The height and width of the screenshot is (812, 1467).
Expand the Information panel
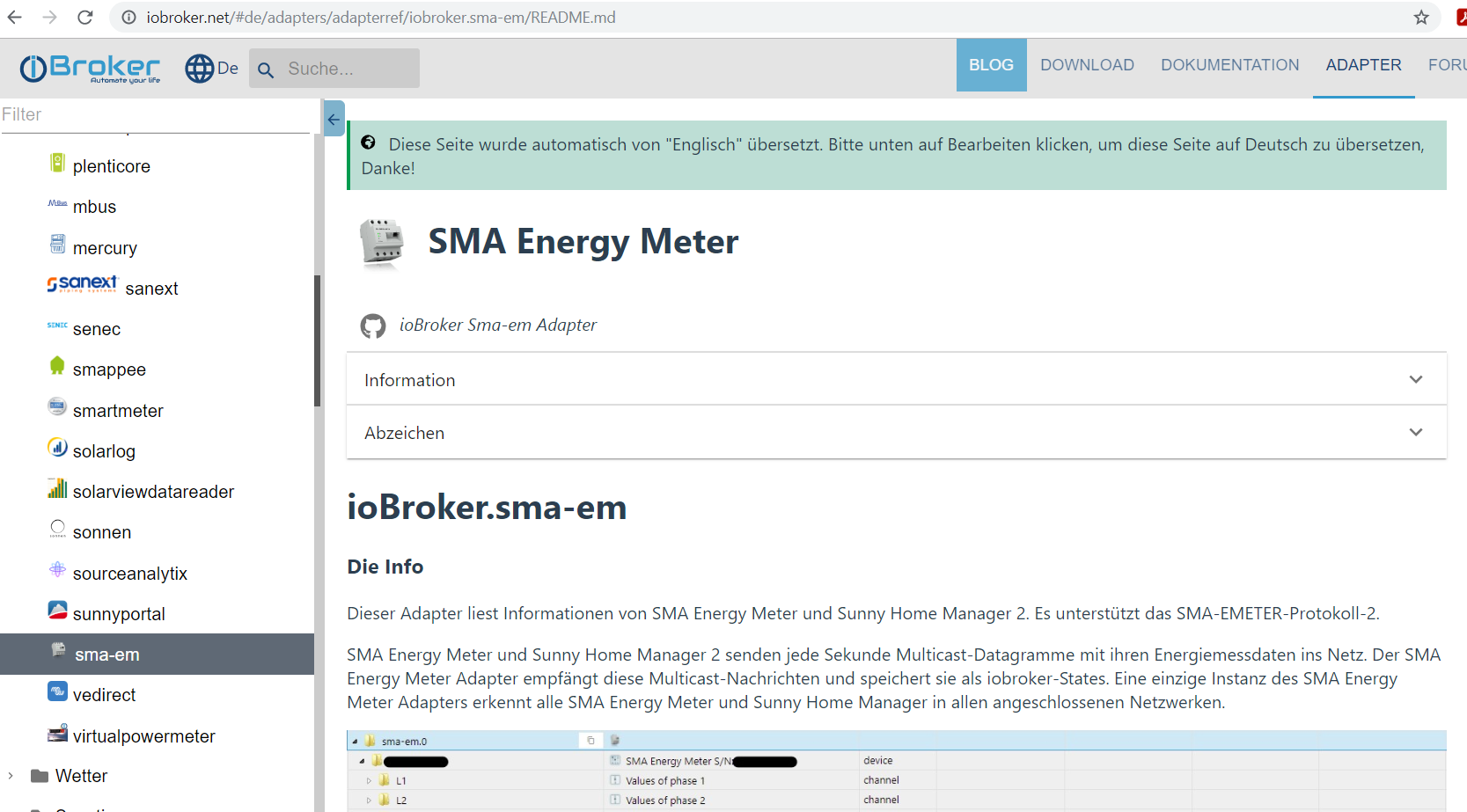(896, 379)
